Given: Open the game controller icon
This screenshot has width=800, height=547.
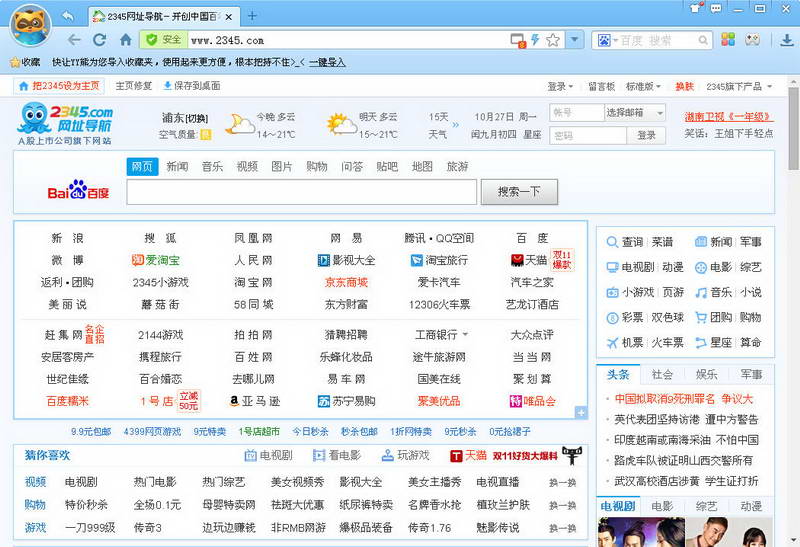Looking at the screenshot, I should point(753,40).
